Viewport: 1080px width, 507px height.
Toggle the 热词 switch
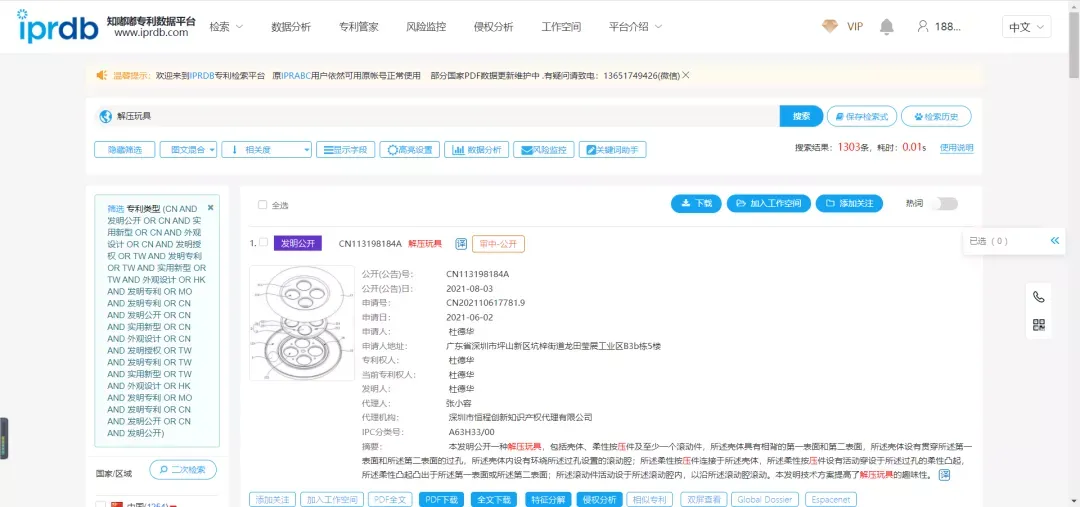944,204
